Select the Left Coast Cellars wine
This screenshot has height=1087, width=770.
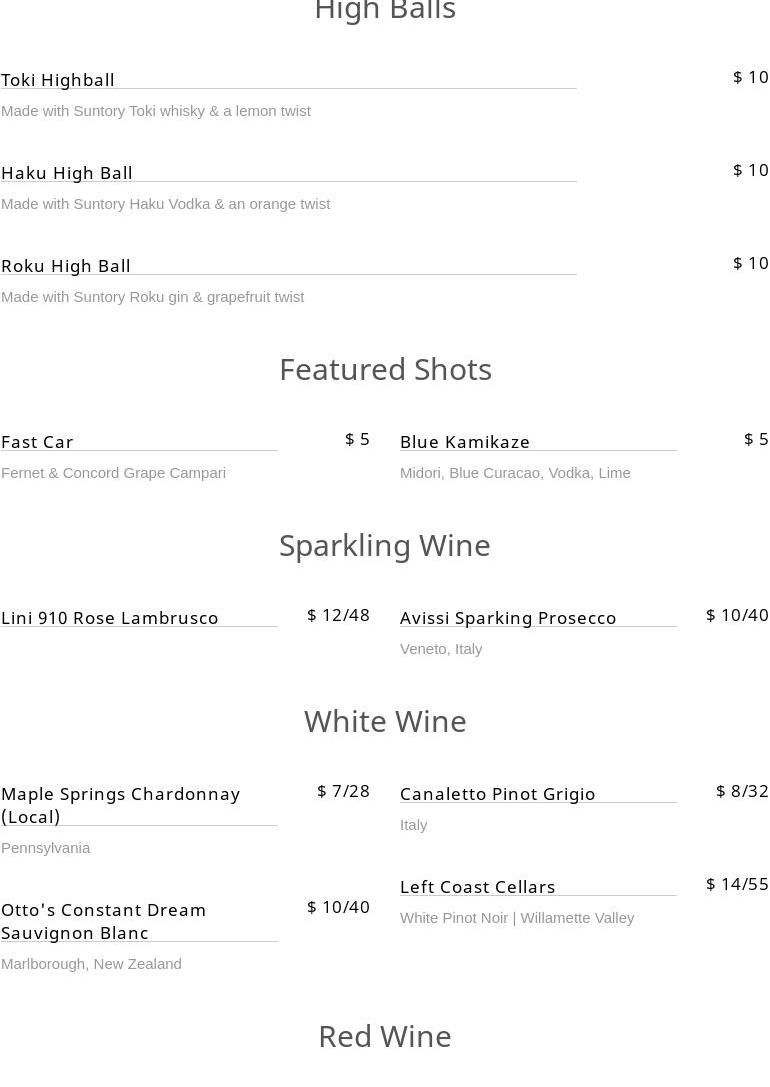coord(478,887)
